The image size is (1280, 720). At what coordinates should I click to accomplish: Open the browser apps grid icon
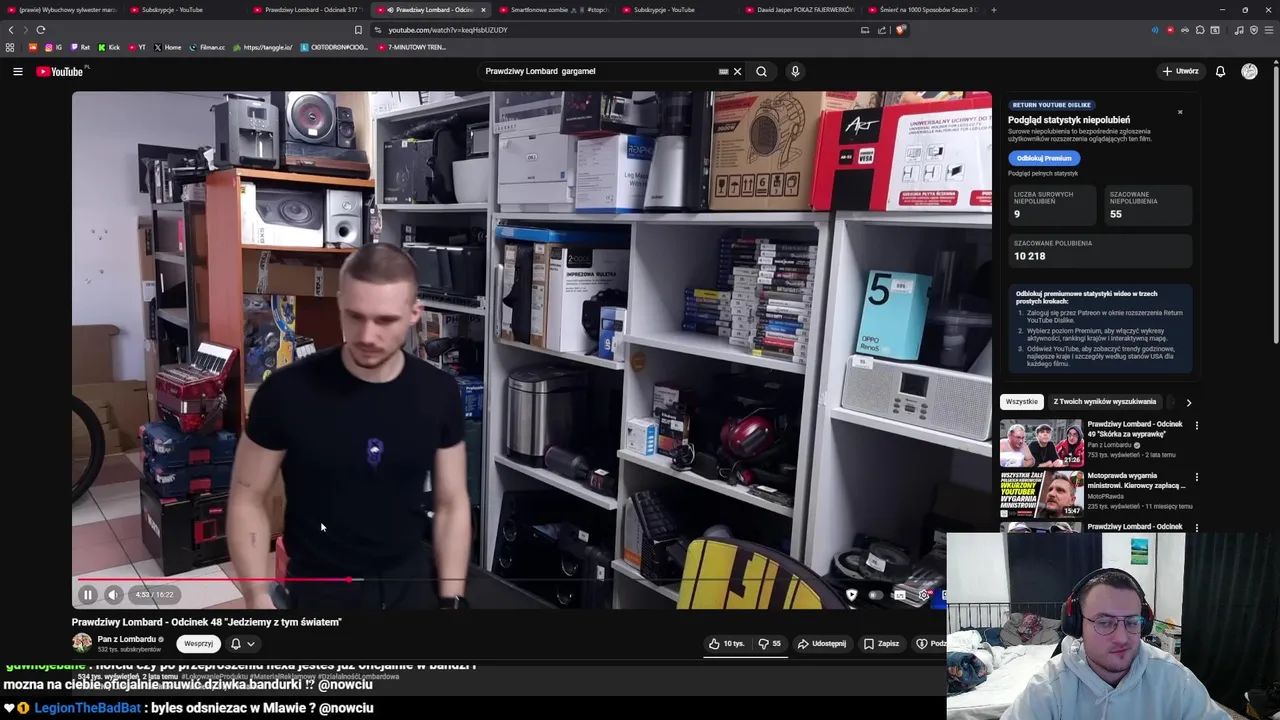(10, 47)
